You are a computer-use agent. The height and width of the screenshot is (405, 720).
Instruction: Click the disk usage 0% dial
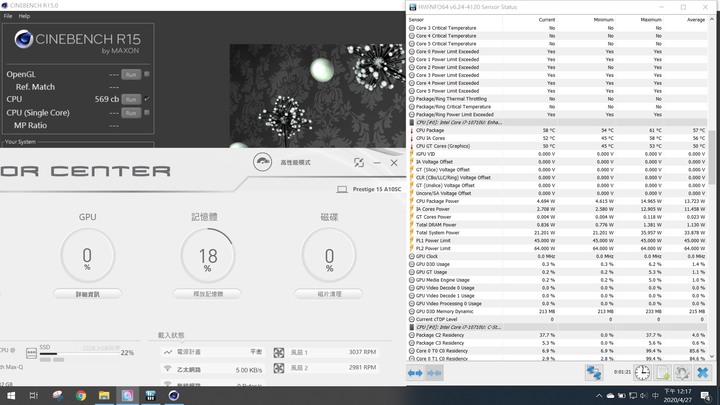click(x=329, y=256)
